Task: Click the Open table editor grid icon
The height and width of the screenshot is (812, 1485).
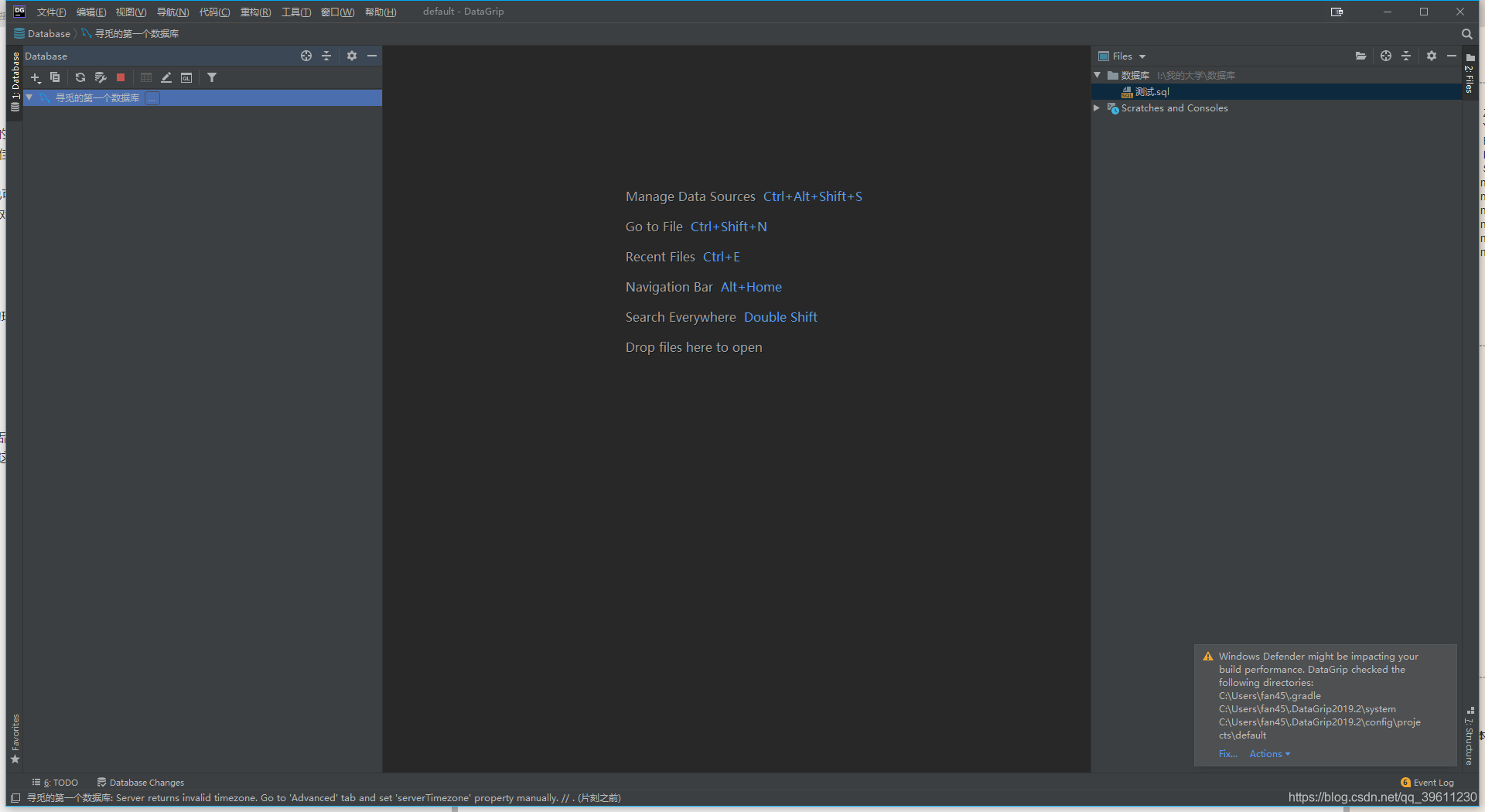Action: click(x=146, y=77)
